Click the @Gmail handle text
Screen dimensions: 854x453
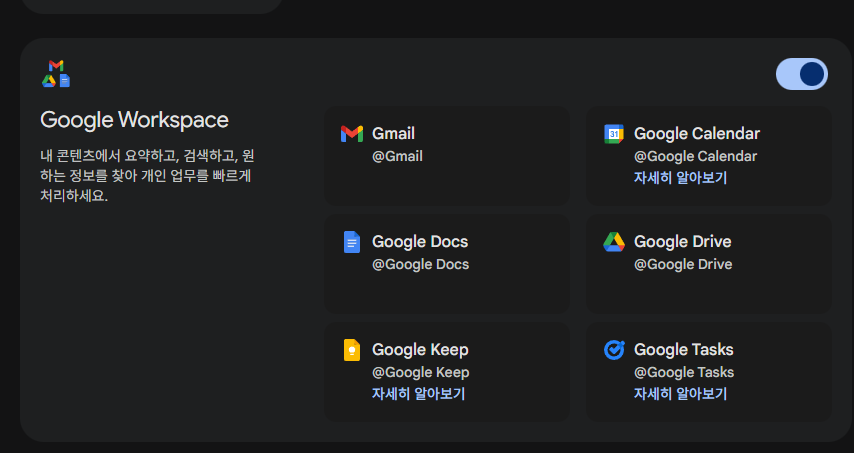point(397,156)
